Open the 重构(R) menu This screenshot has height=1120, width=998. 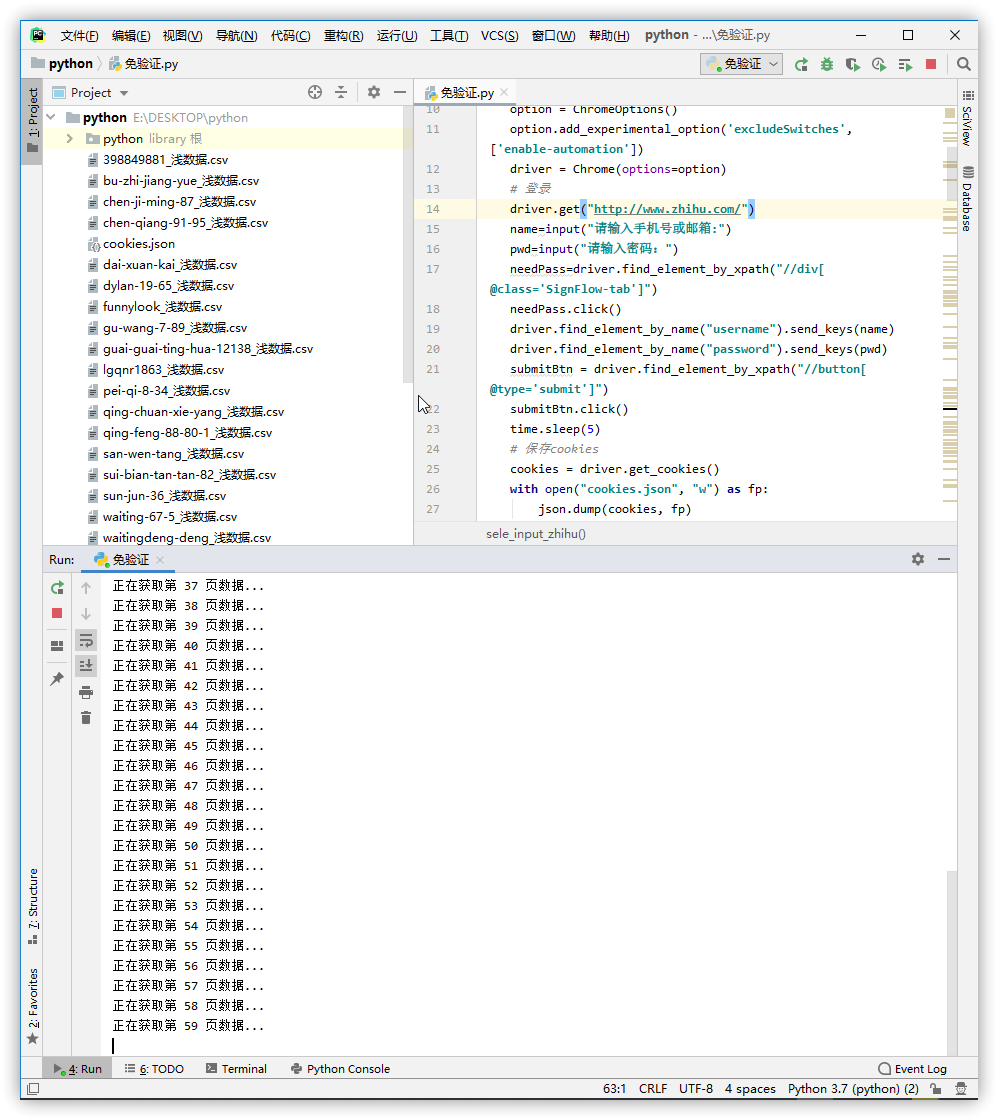pos(344,36)
